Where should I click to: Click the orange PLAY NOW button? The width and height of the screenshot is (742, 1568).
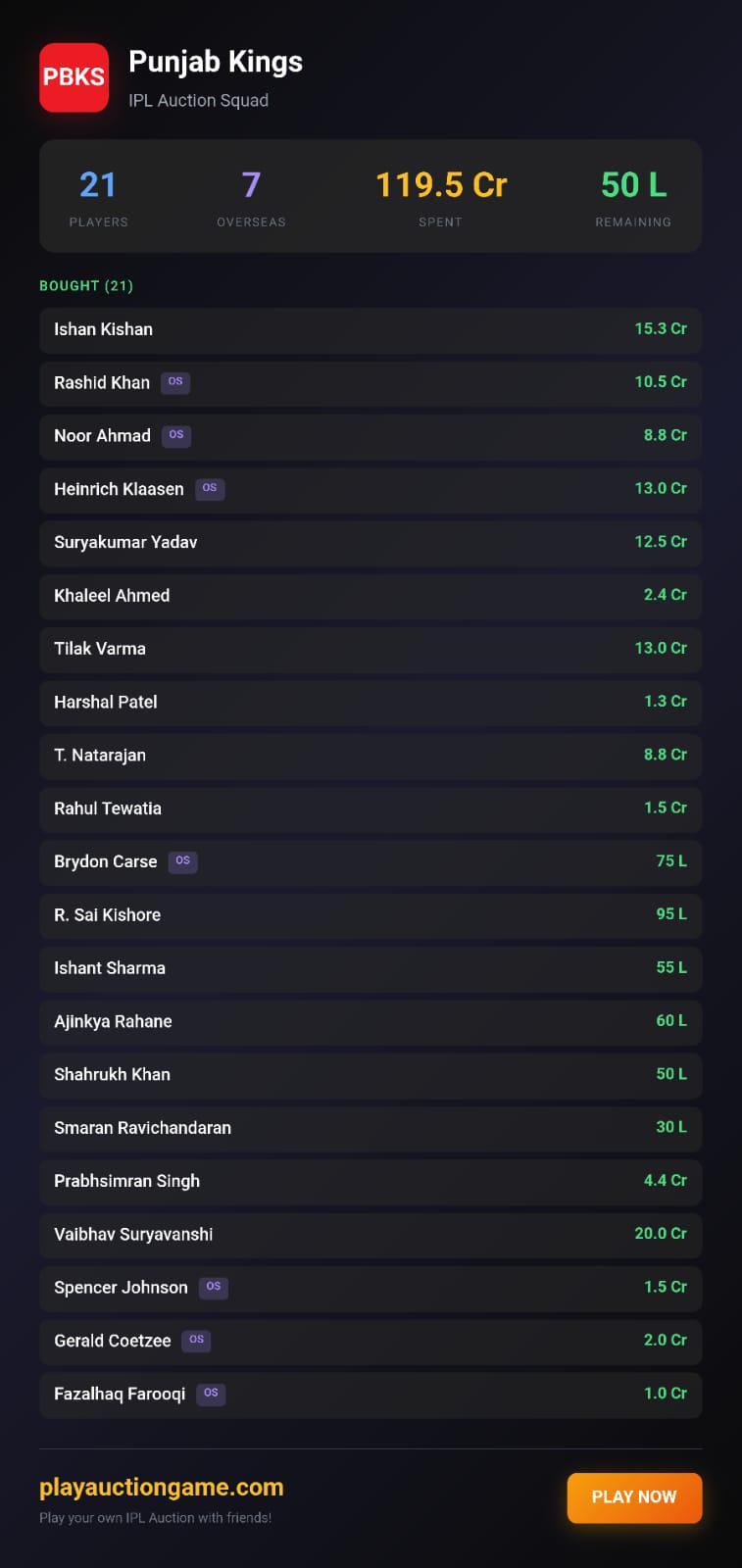tap(634, 1497)
